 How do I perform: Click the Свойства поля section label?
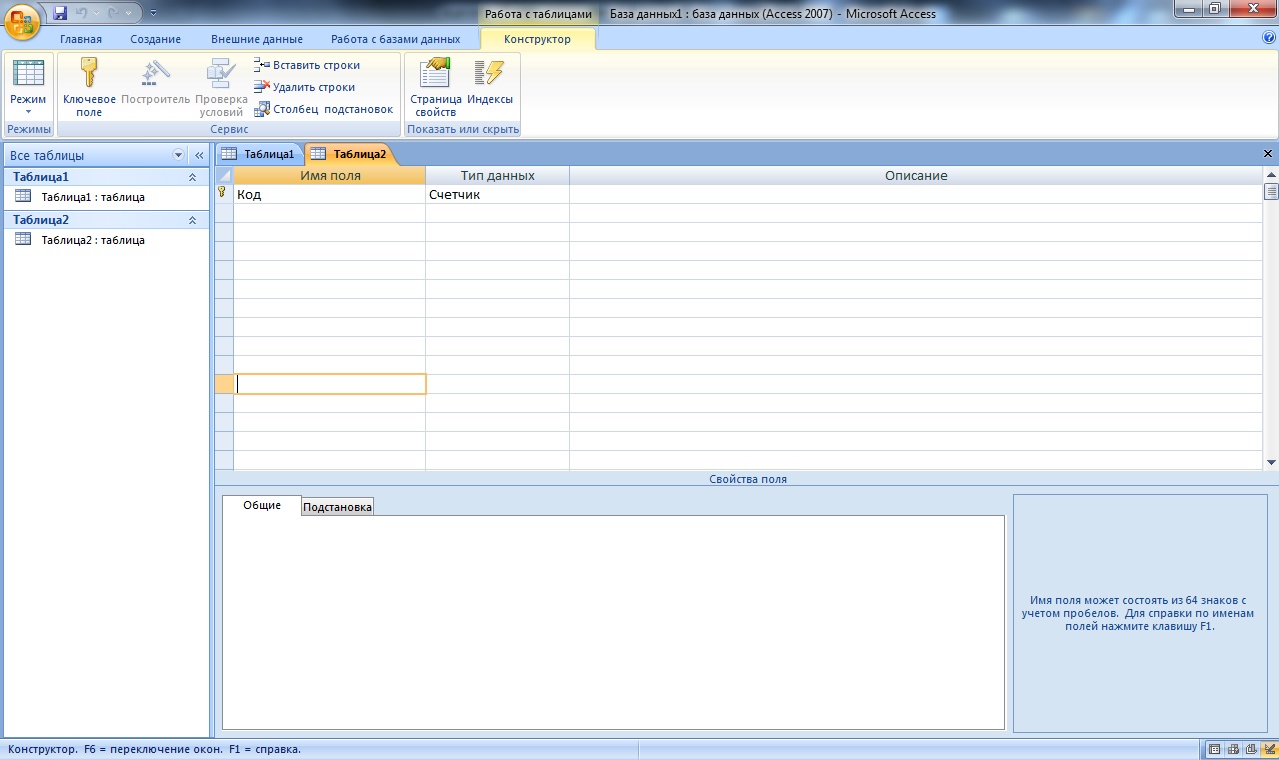tap(748, 479)
